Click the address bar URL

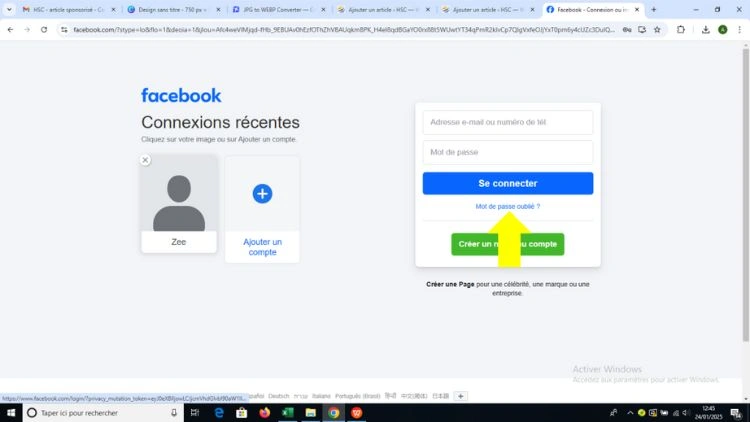click(x=343, y=30)
